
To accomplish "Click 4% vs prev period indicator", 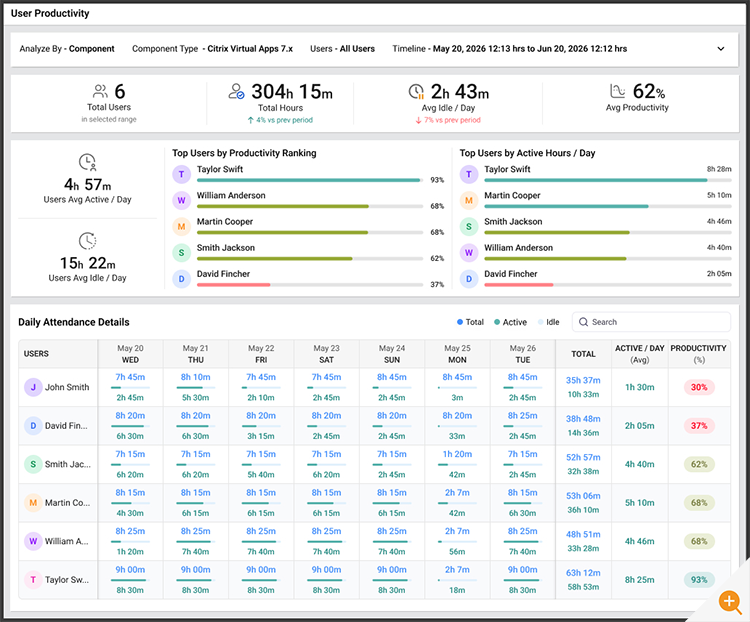I will pyautogui.click(x=280, y=120).
